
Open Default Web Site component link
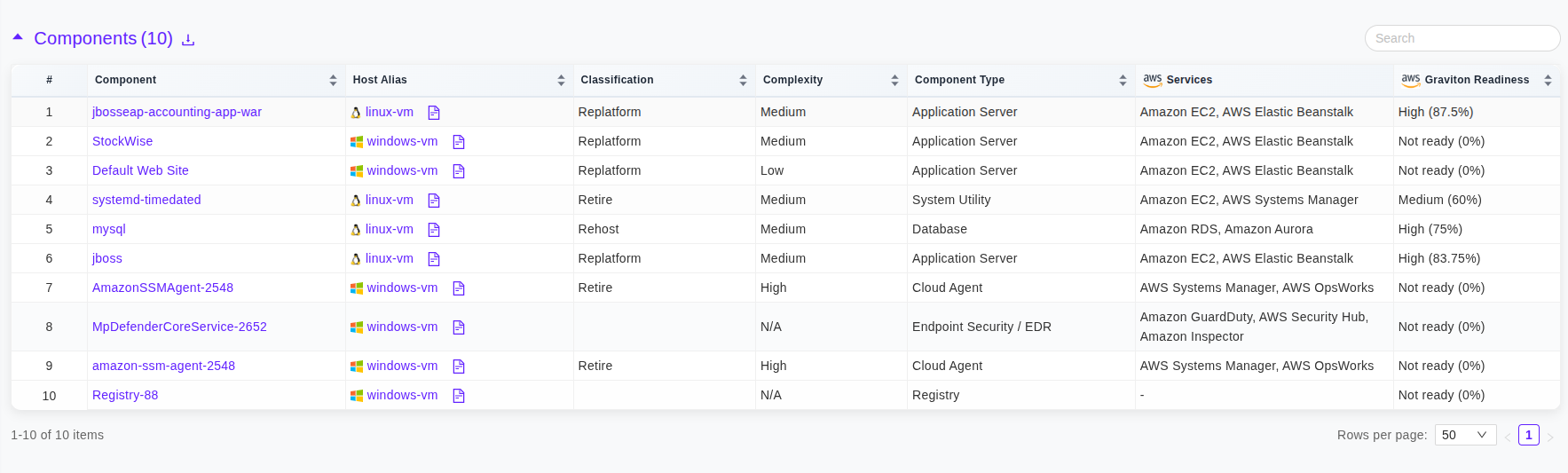pyautogui.click(x=140, y=170)
